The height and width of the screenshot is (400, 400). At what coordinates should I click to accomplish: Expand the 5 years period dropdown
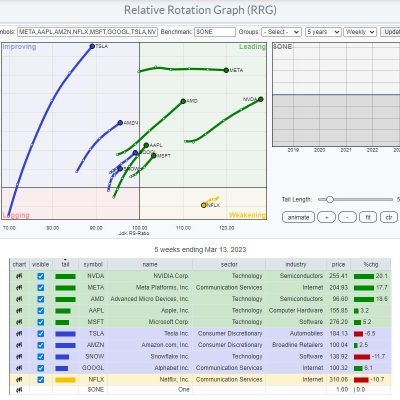(x=323, y=32)
